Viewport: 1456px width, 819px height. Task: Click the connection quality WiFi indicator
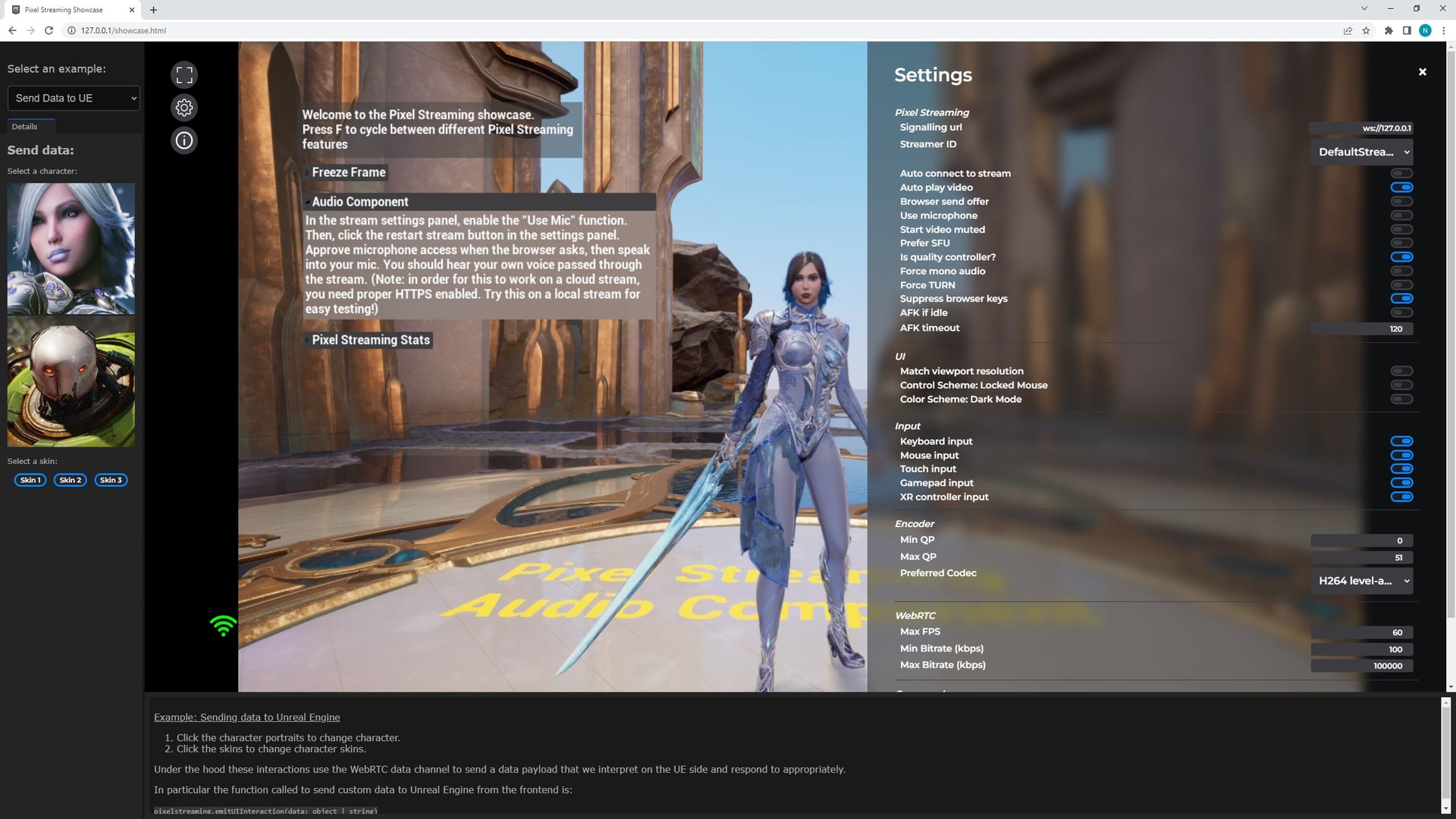(222, 625)
